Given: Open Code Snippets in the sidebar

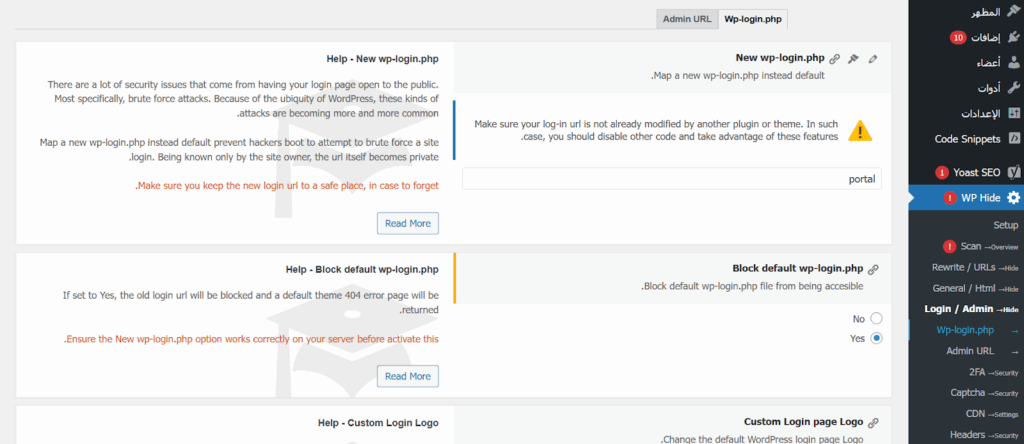Looking at the screenshot, I should 967,138.
